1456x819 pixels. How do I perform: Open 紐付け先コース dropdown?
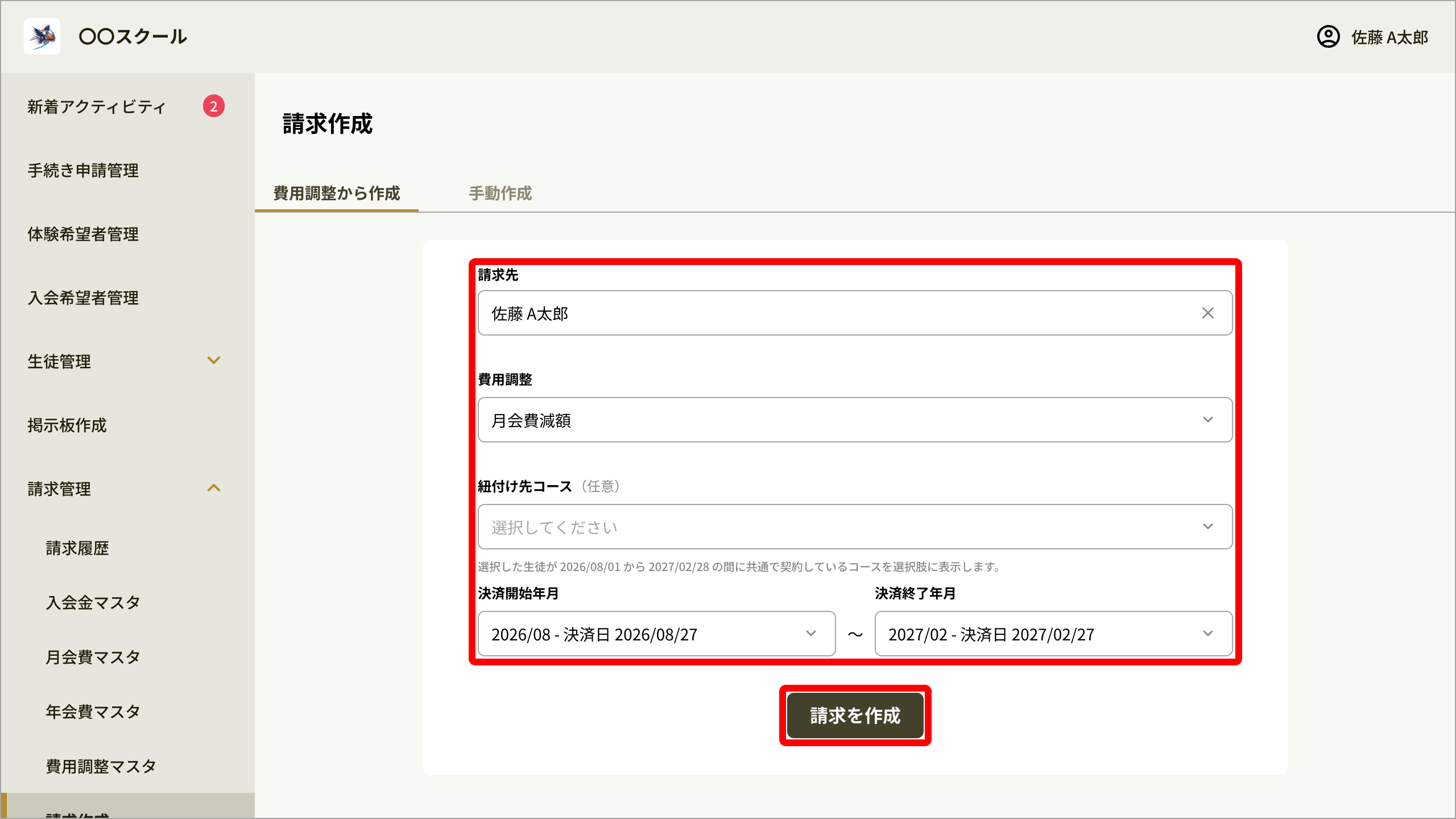click(855, 527)
